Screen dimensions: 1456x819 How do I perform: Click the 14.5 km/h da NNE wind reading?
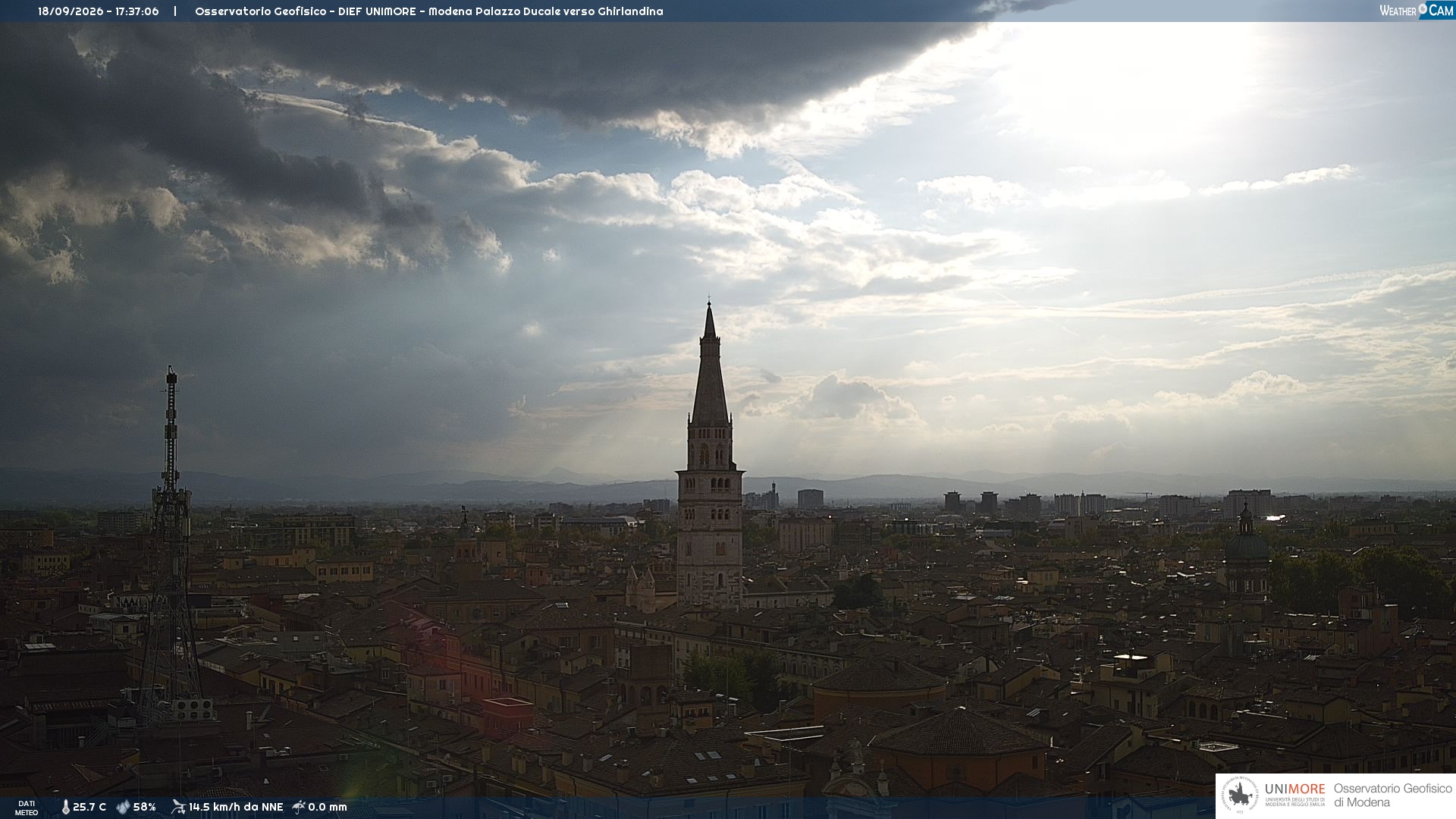[236, 807]
